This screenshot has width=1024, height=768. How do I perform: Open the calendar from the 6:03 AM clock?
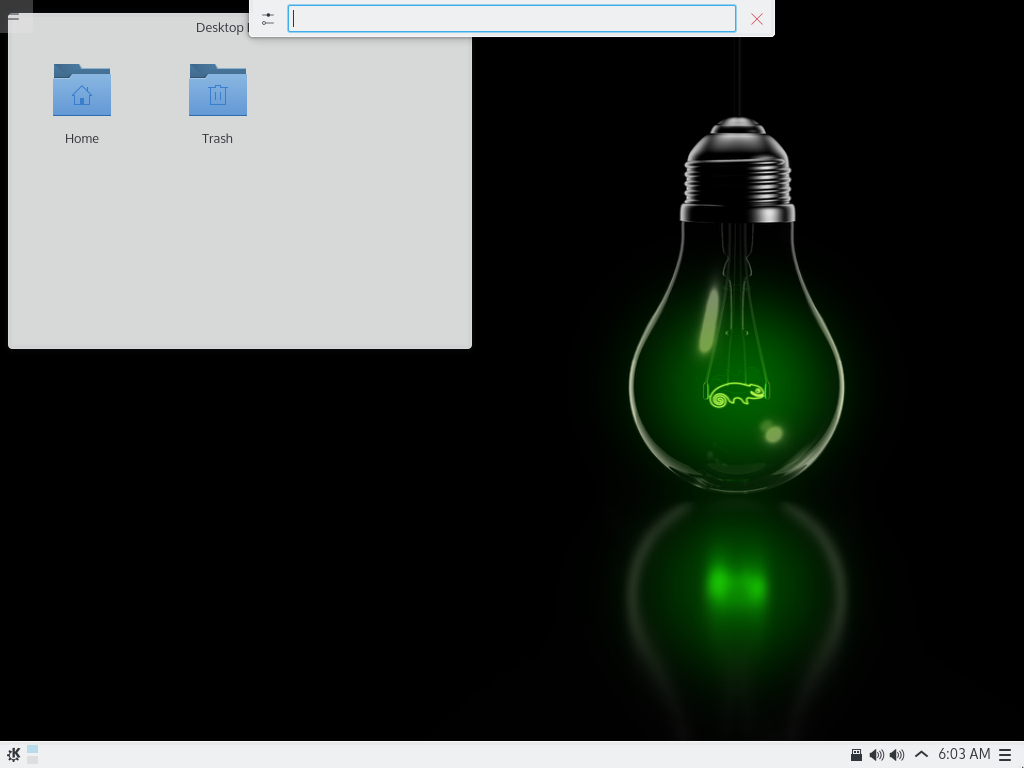964,754
